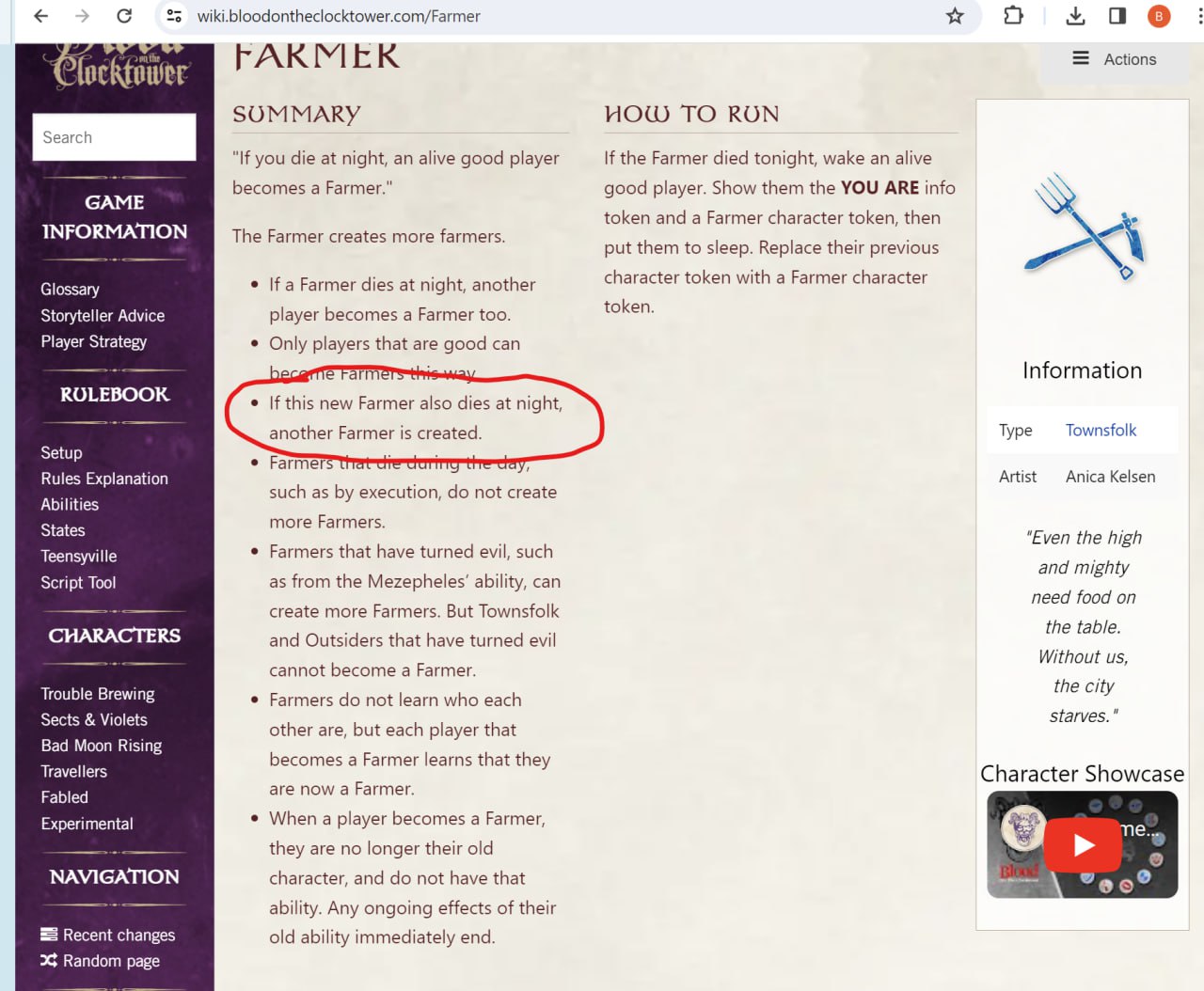Toggle the browser side panel icon
Screen dimensions: 1204x991
1117,16
